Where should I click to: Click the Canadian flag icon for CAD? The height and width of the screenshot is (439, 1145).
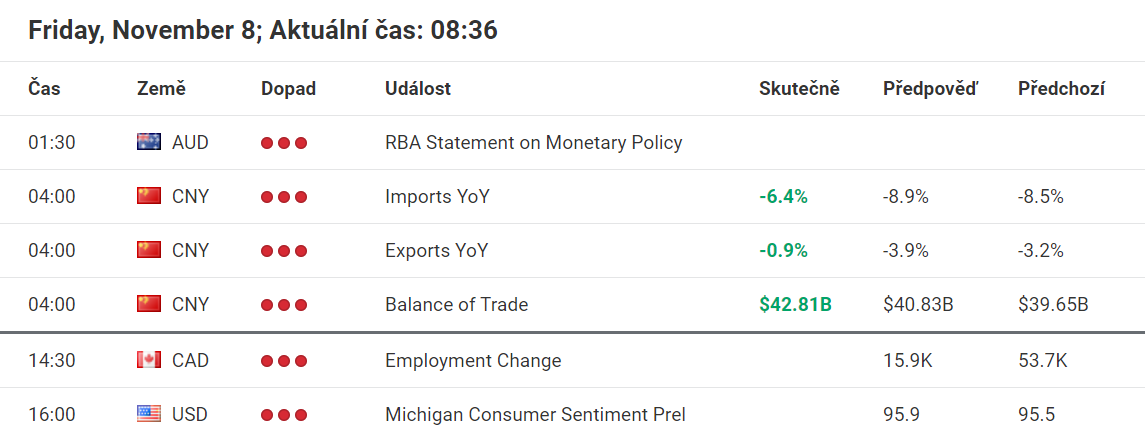coord(148,360)
